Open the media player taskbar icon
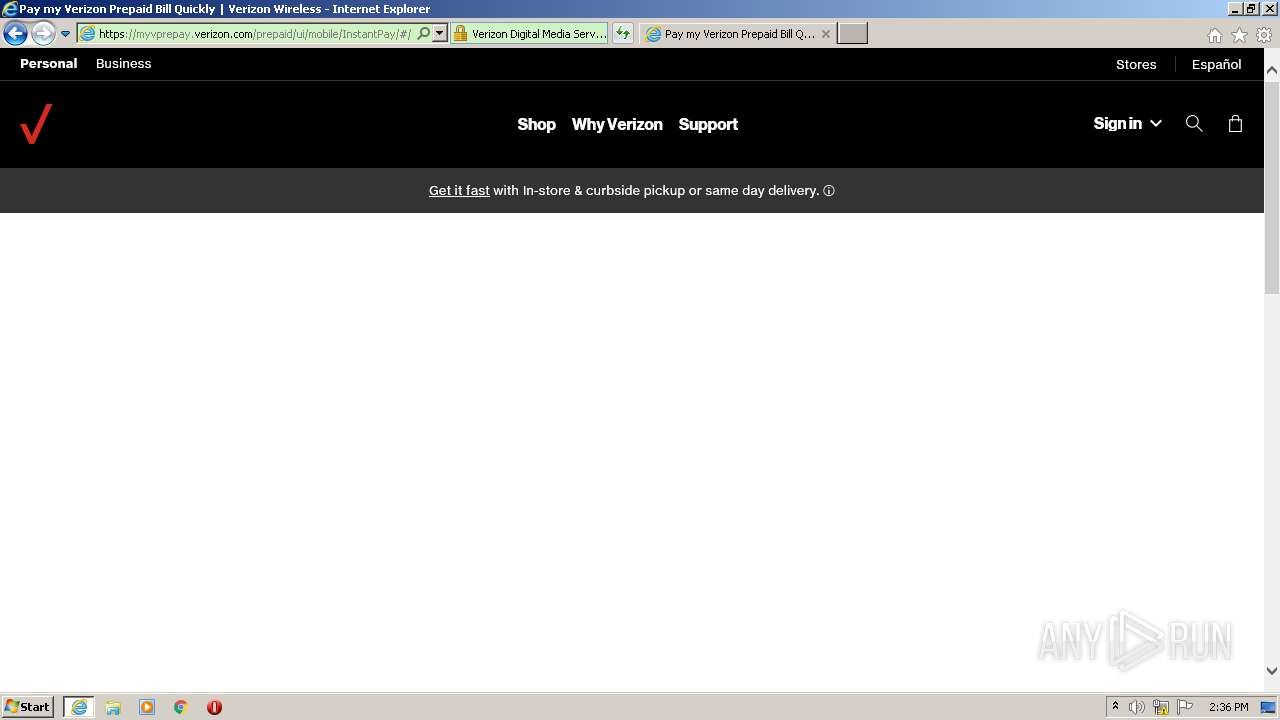This screenshot has width=1280, height=720. [147, 707]
